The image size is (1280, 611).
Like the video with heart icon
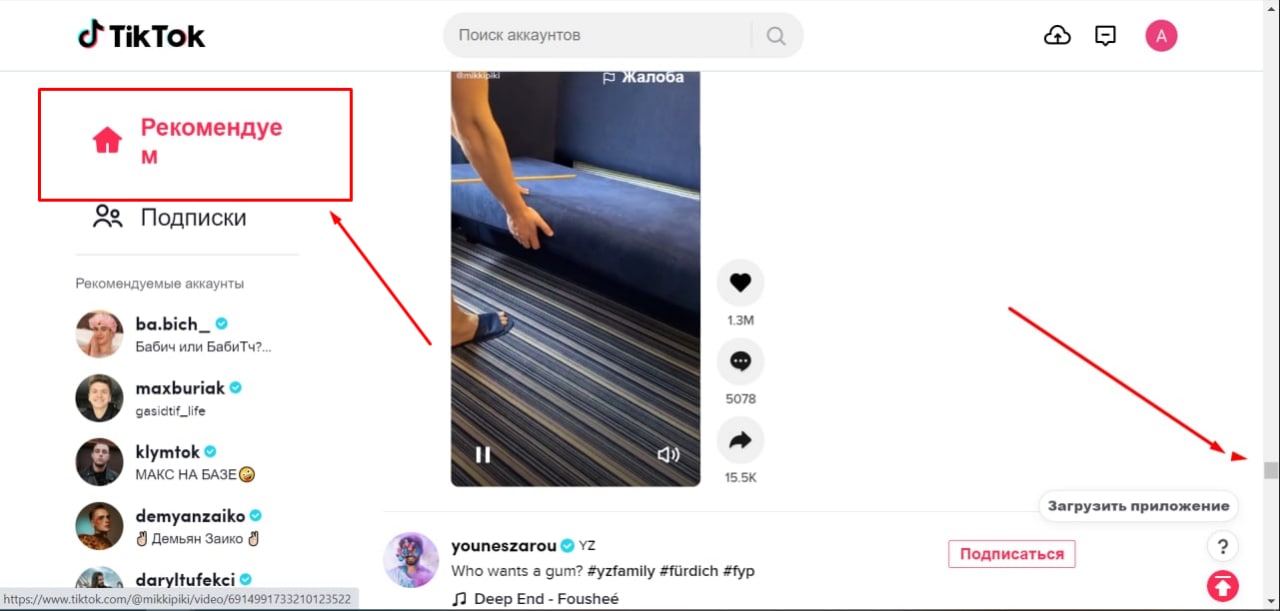[740, 283]
